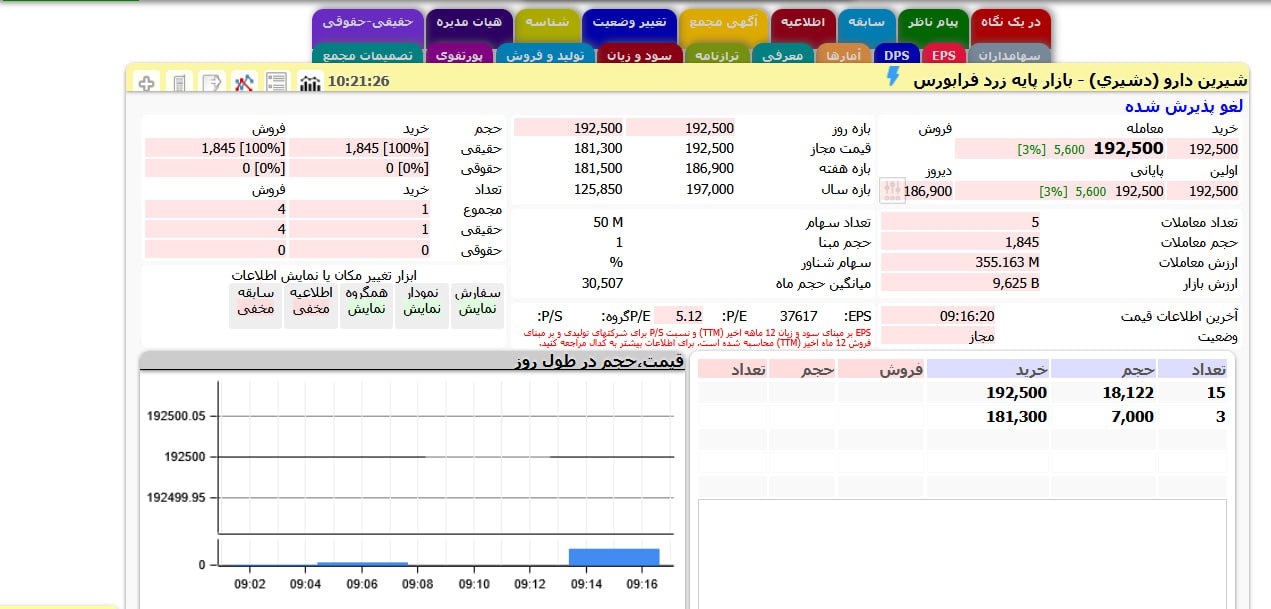Screen dimensions: 1271x609
Task: Toggle the نمودار نمایش display button
Action: (421, 301)
